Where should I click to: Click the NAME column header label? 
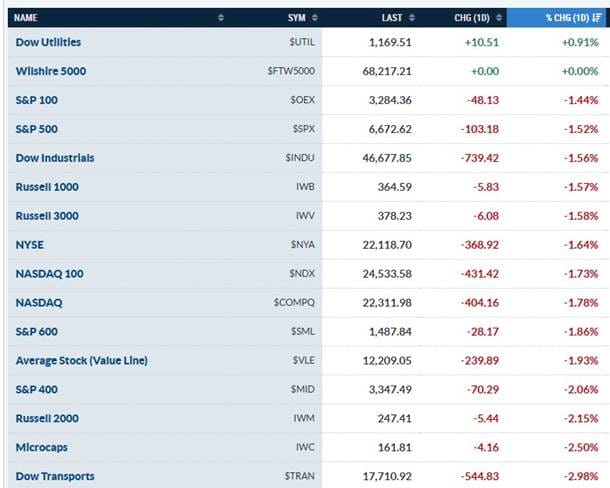click(x=26, y=18)
